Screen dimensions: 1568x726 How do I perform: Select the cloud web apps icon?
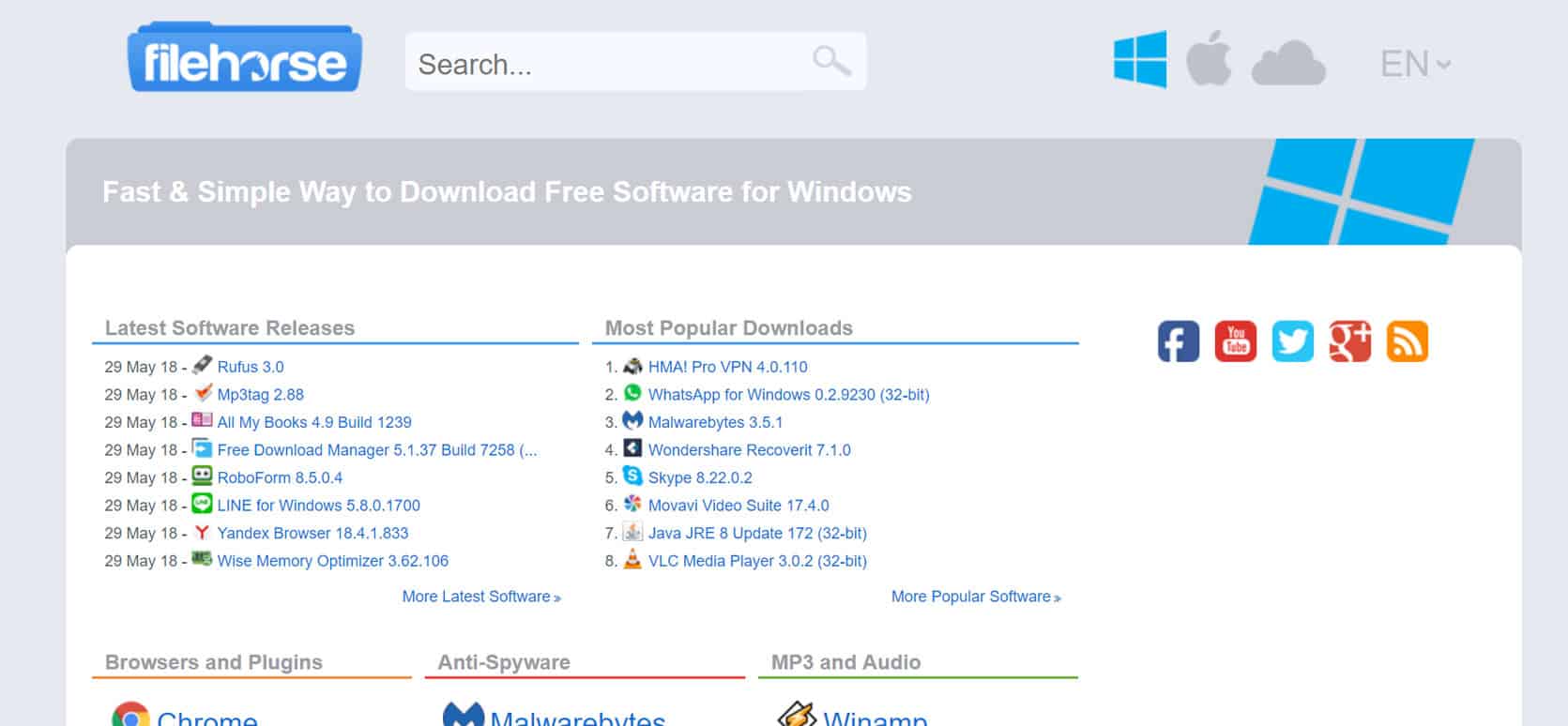pyautogui.click(x=1288, y=63)
